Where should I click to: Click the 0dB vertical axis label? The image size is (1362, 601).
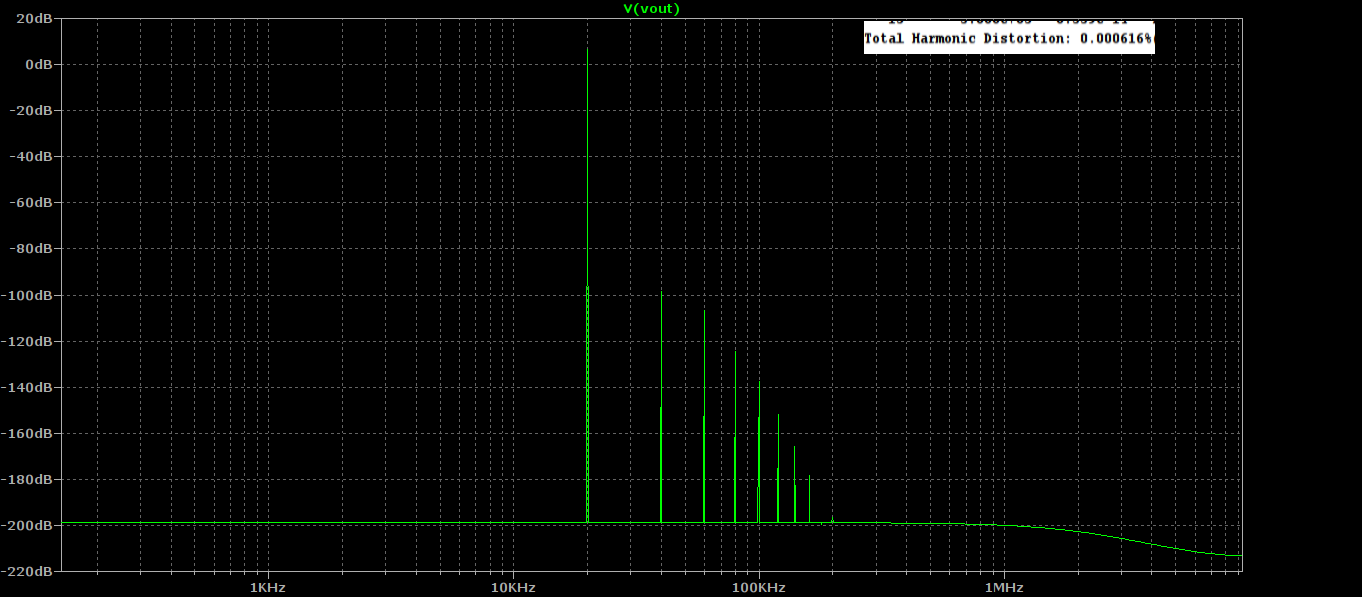[40, 64]
